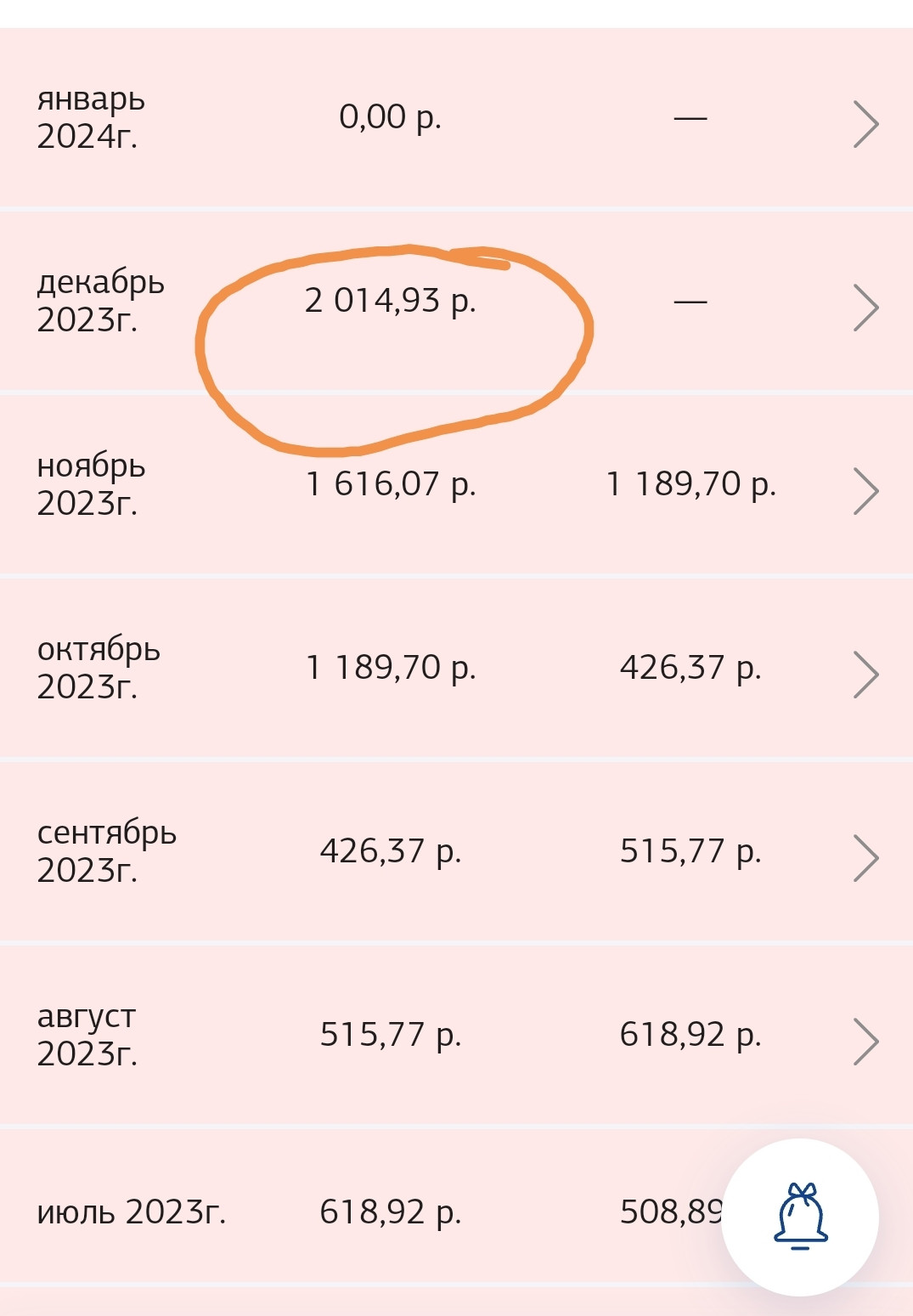Select the ноябрь 2023г. month label

click(91, 484)
